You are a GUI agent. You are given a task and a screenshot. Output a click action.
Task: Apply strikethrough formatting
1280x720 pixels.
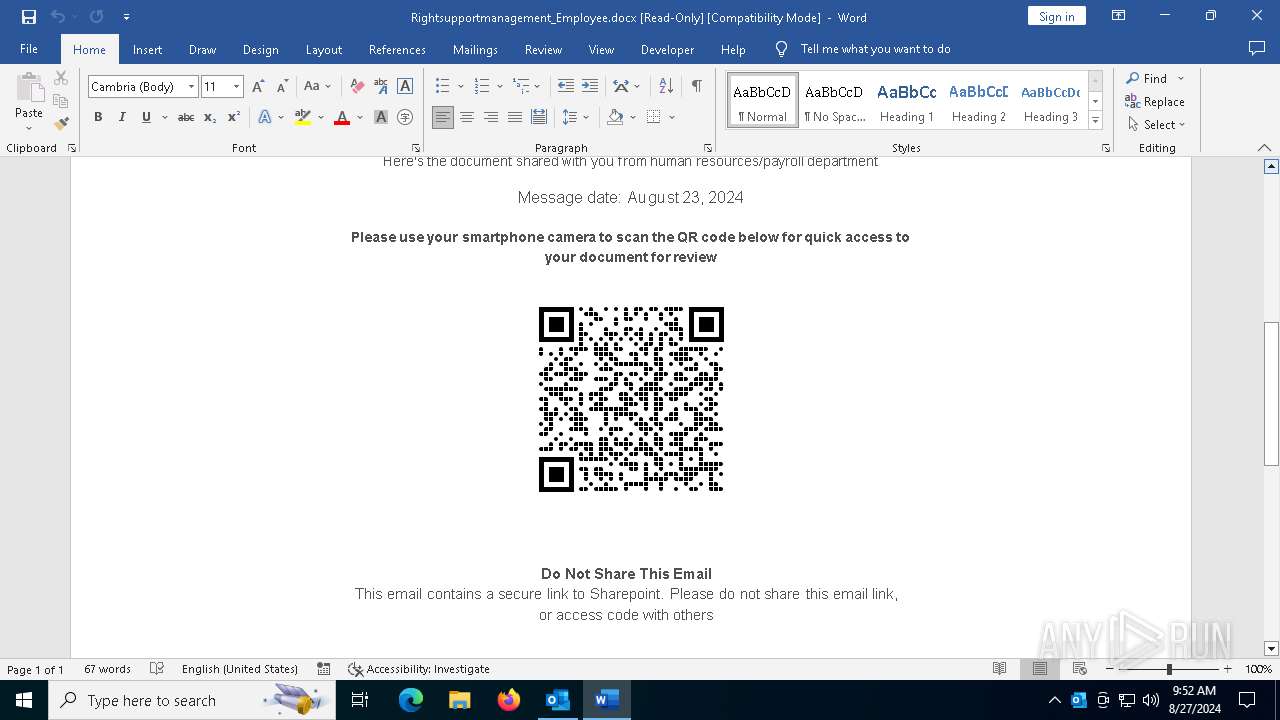point(186,117)
